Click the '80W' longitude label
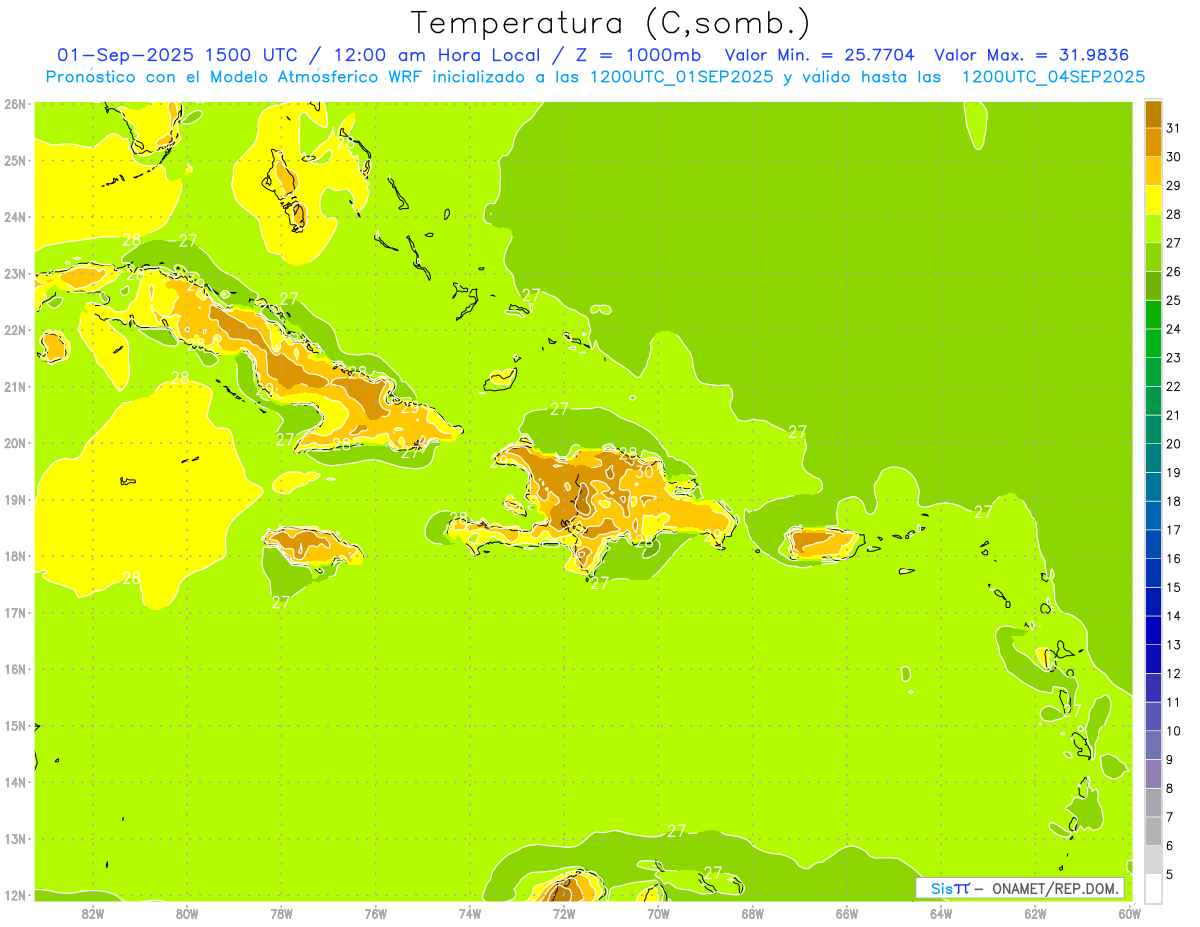Image resolution: width=1200 pixels, height=927 pixels. [187, 913]
